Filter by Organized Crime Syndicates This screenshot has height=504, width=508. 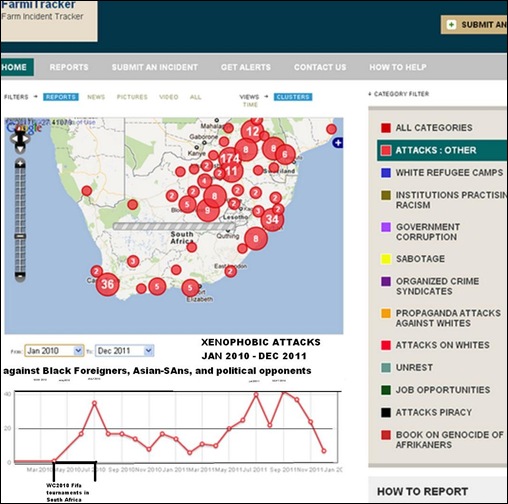click(430, 286)
